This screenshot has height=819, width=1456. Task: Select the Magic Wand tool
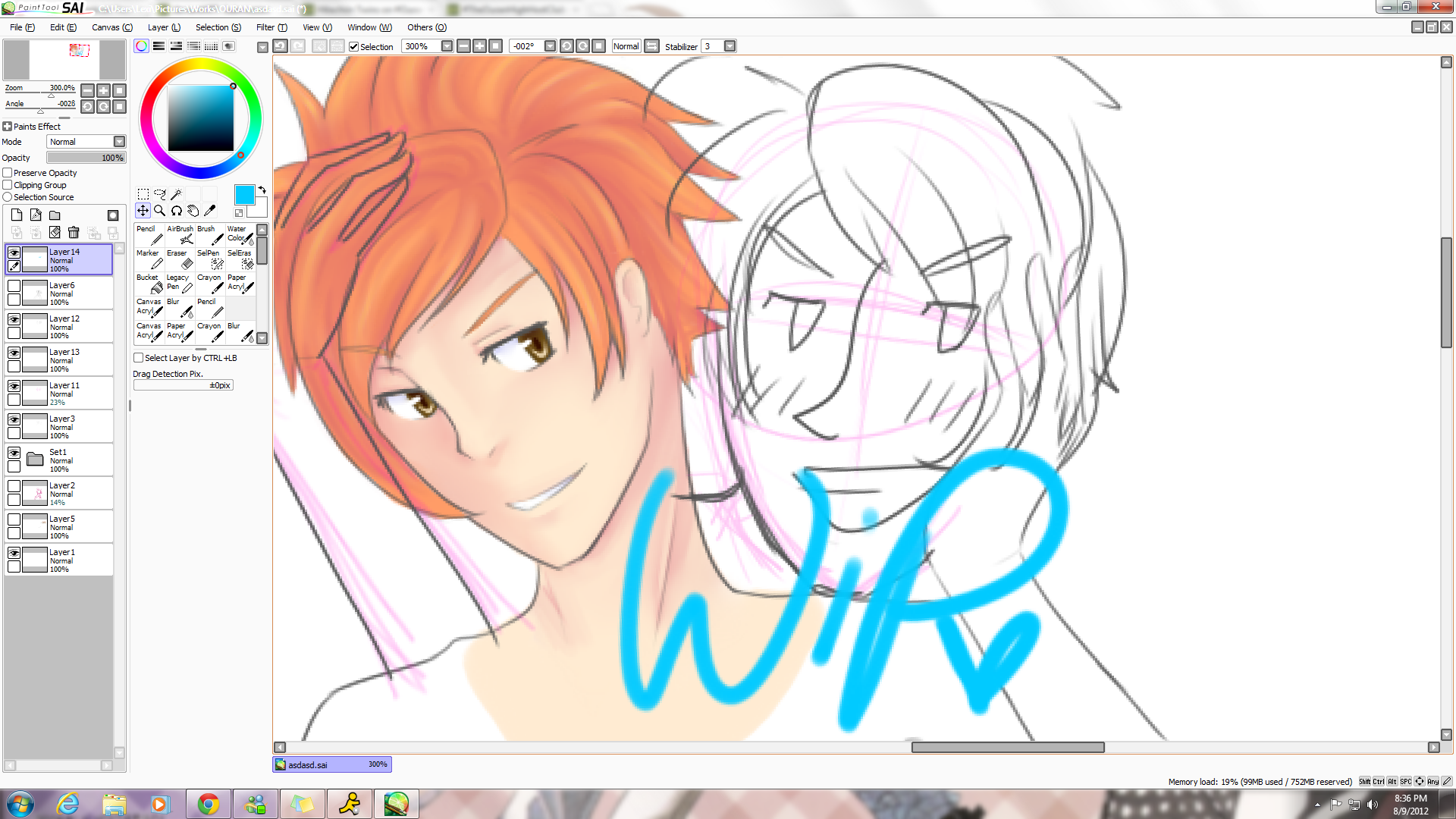point(176,194)
